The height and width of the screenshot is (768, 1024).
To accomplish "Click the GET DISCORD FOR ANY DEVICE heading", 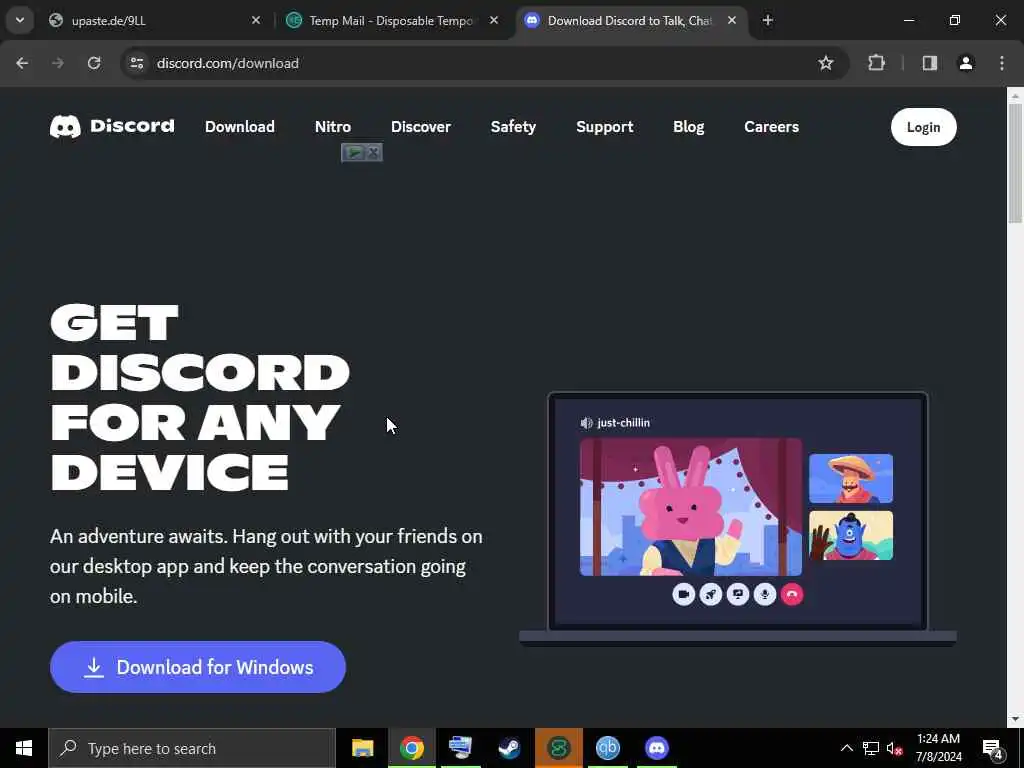I will (x=200, y=398).
